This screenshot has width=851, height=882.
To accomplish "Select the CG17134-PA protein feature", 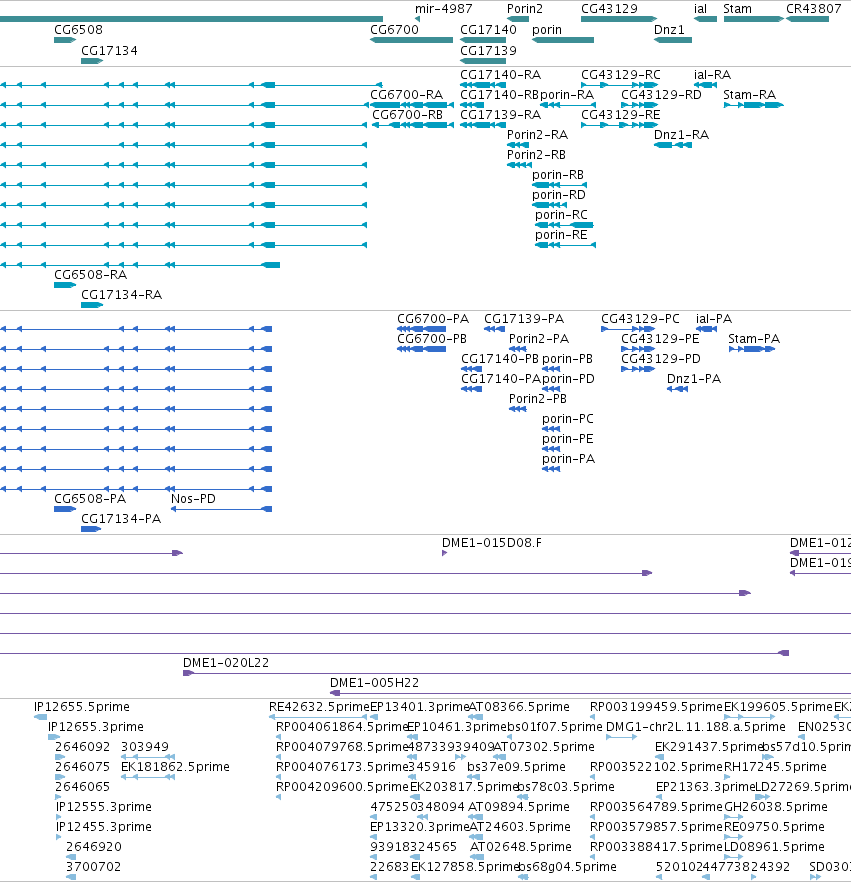I will click(121, 519).
